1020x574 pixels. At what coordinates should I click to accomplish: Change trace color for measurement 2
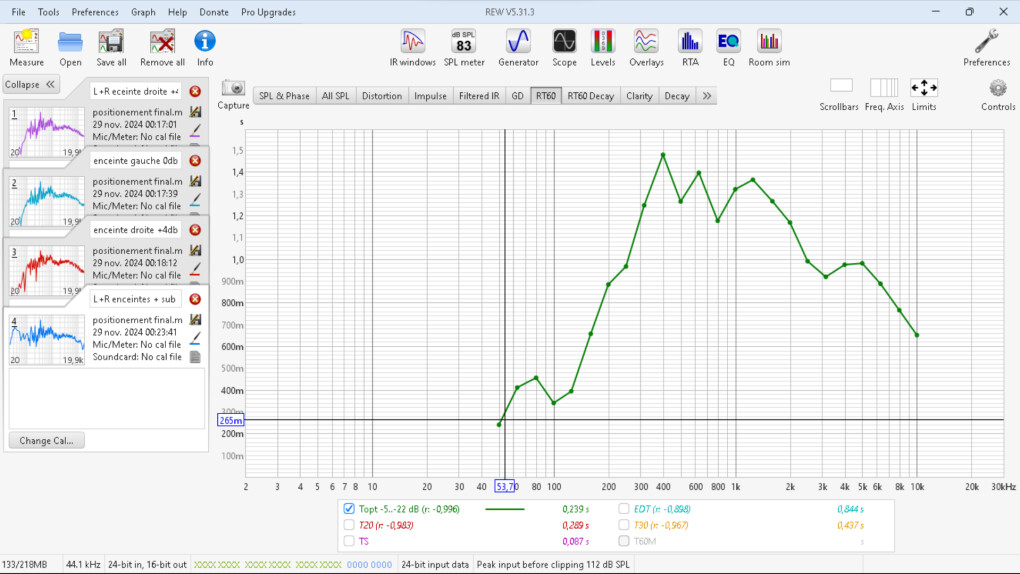point(195,199)
